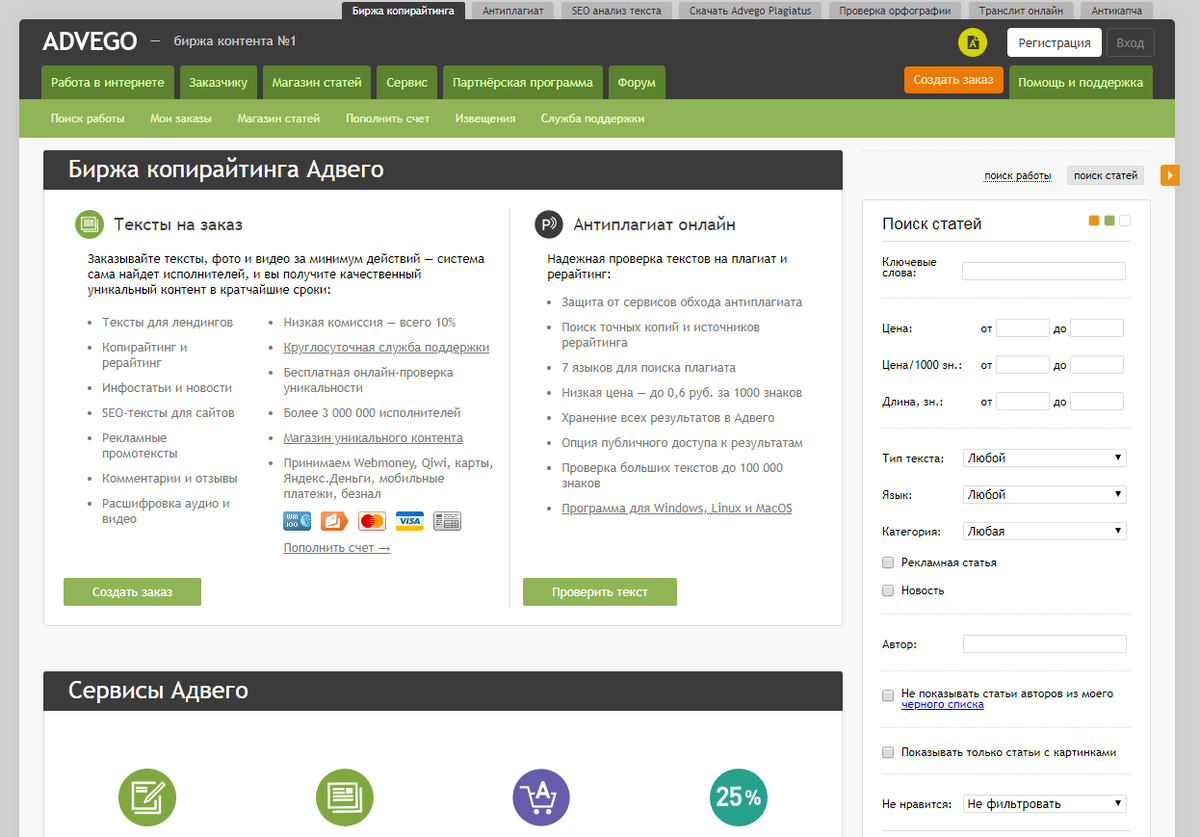The image size is (1200, 837).
Task: Open the 'Форум' menu
Action: coord(636,82)
